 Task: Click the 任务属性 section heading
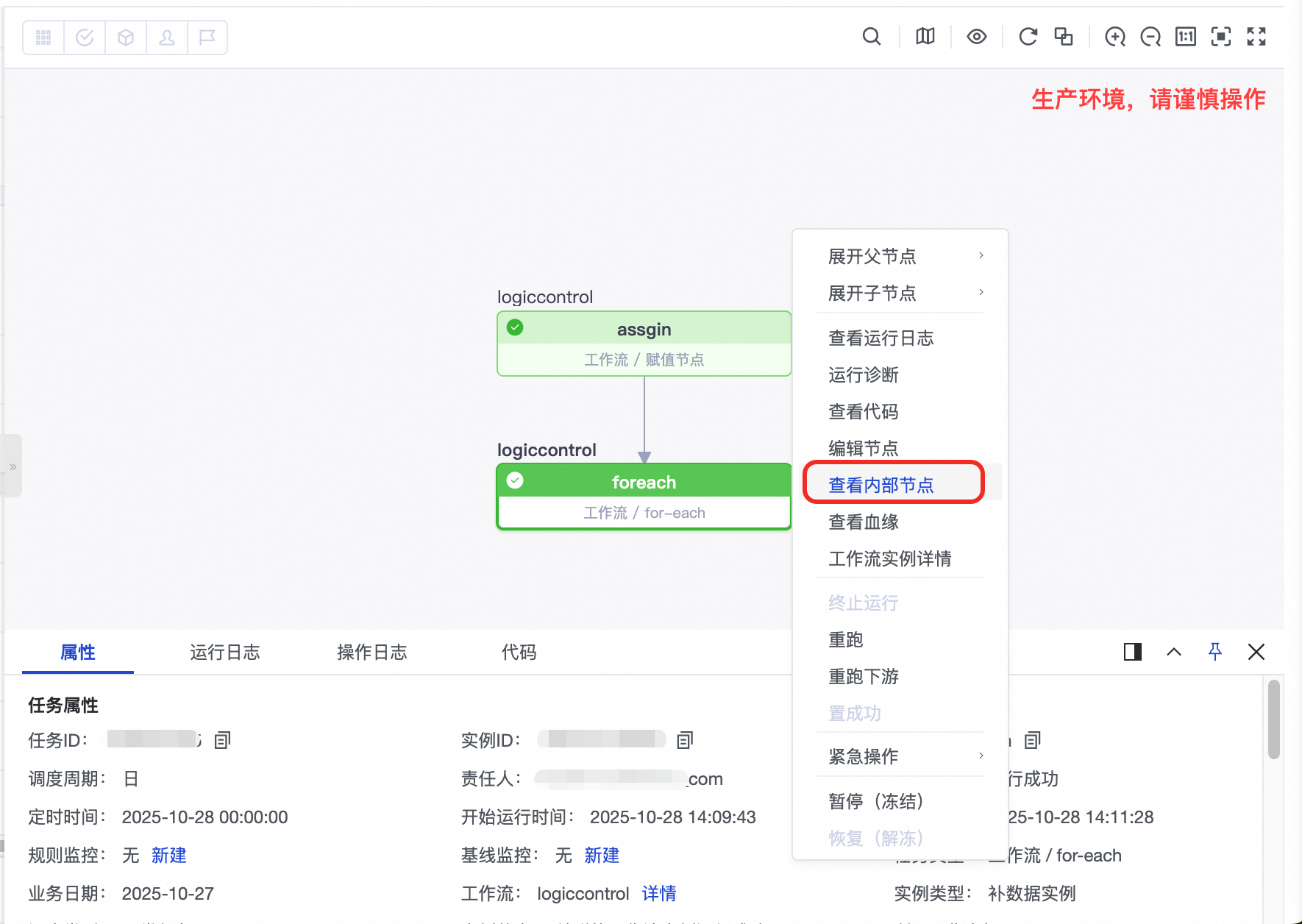(63, 705)
